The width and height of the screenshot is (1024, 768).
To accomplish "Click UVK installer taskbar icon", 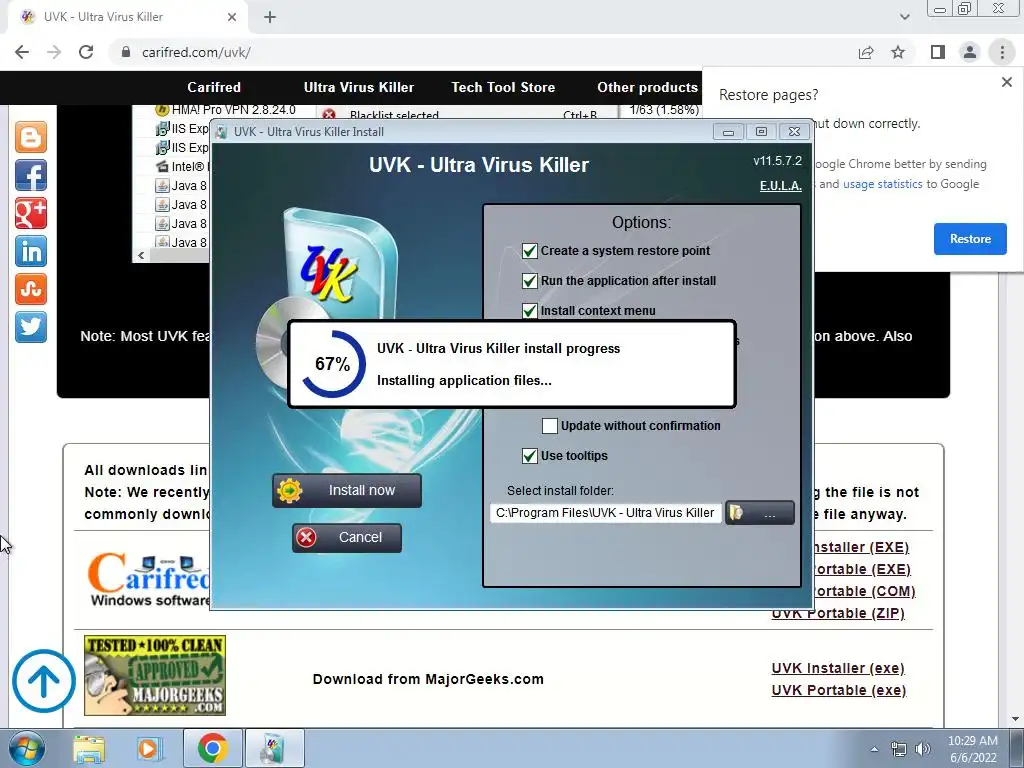I will coord(274,748).
